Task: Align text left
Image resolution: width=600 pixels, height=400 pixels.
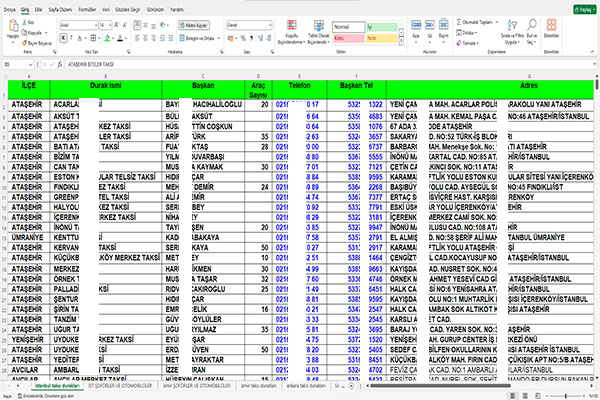Action: coord(137,38)
